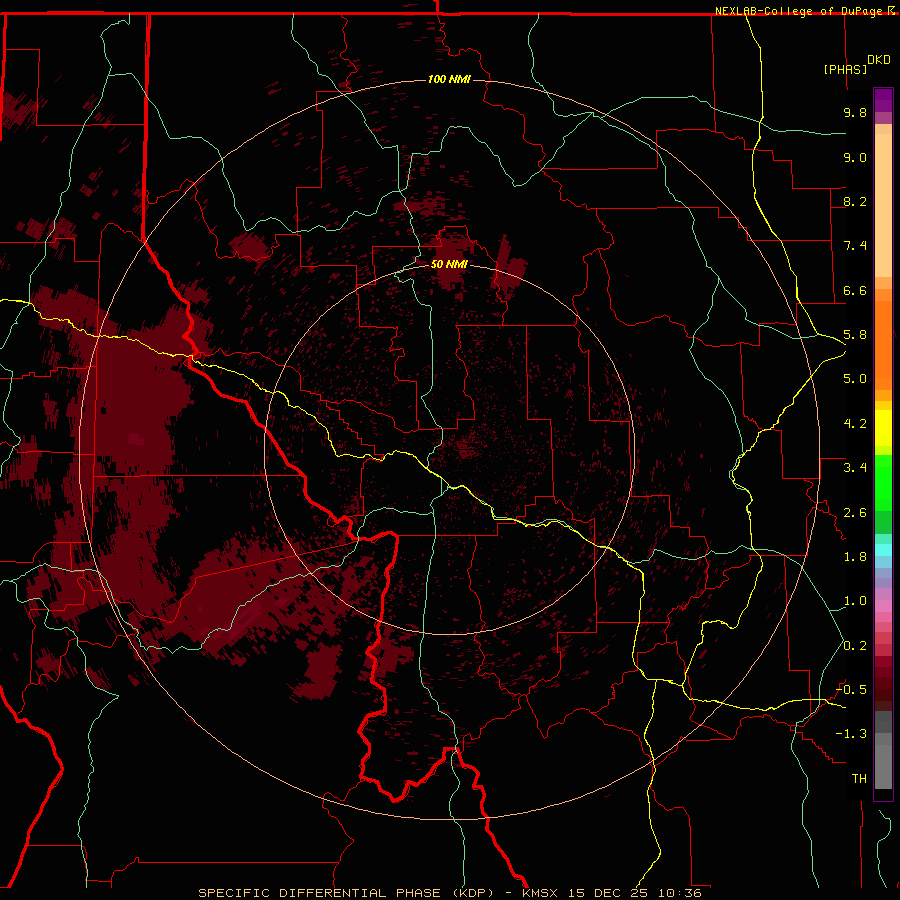The height and width of the screenshot is (900, 900).
Task: Click the 3.4 legend value
Action: (855, 468)
